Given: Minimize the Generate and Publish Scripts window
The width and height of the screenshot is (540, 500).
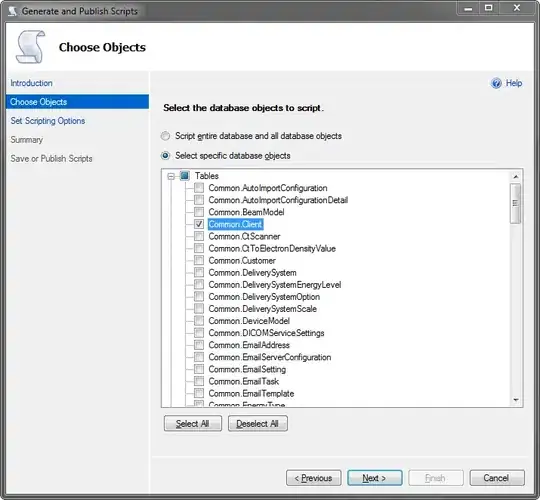Looking at the screenshot, I should tap(468, 8).
